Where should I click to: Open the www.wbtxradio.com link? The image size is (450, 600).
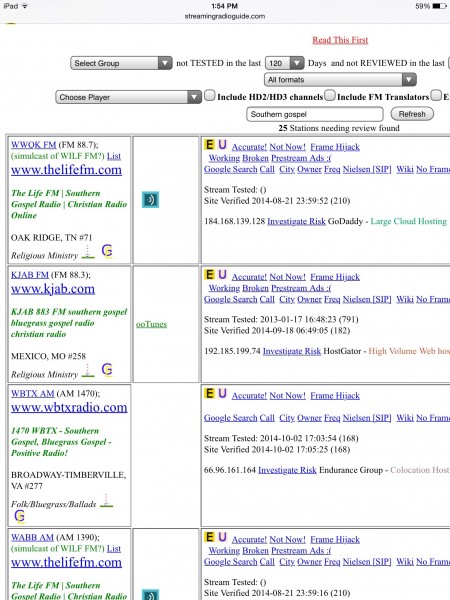[x=69, y=407]
